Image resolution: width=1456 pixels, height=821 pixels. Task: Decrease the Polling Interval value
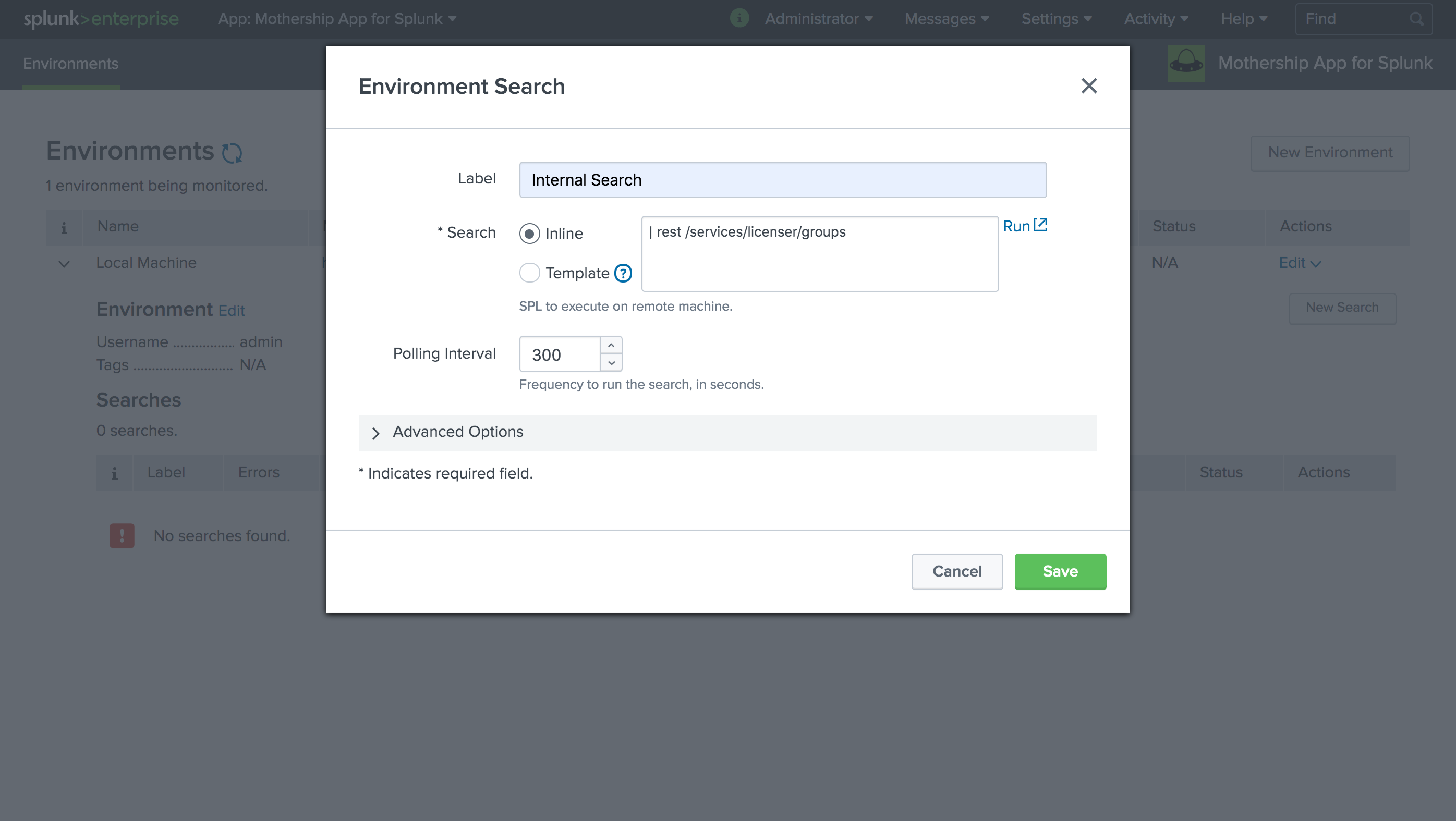(611, 363)
